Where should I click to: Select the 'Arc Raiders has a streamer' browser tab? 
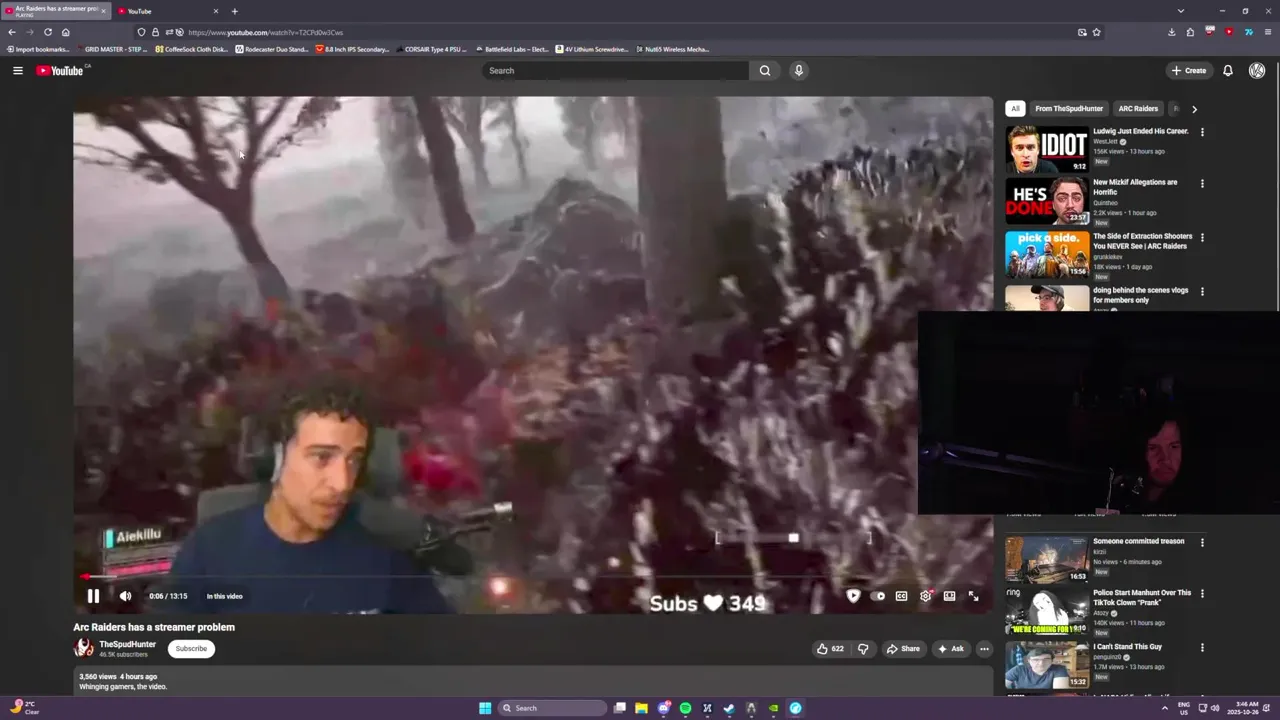point(56,11)
